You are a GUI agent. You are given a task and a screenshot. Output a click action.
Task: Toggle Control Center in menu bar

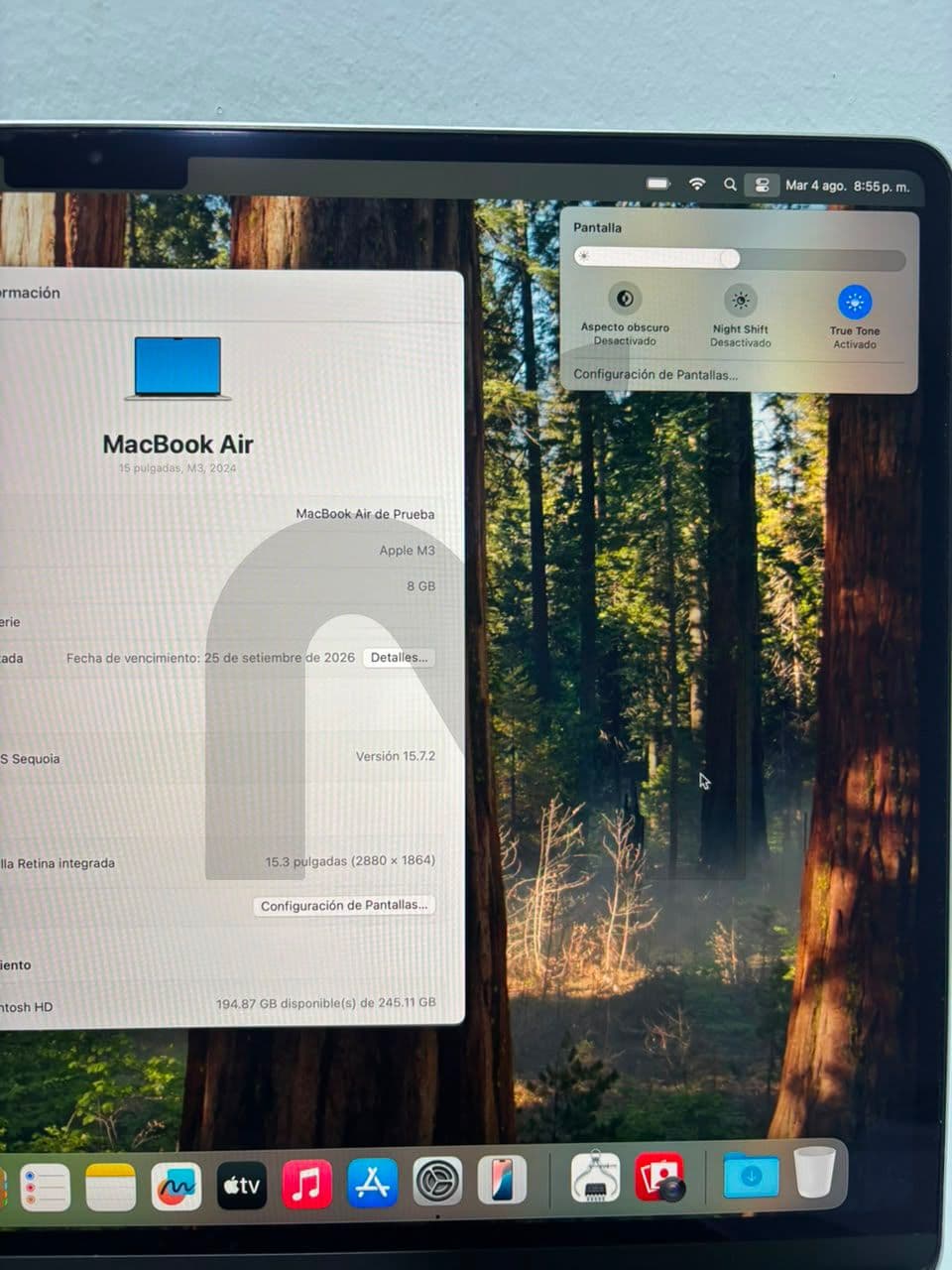click(x=762, y=185)
